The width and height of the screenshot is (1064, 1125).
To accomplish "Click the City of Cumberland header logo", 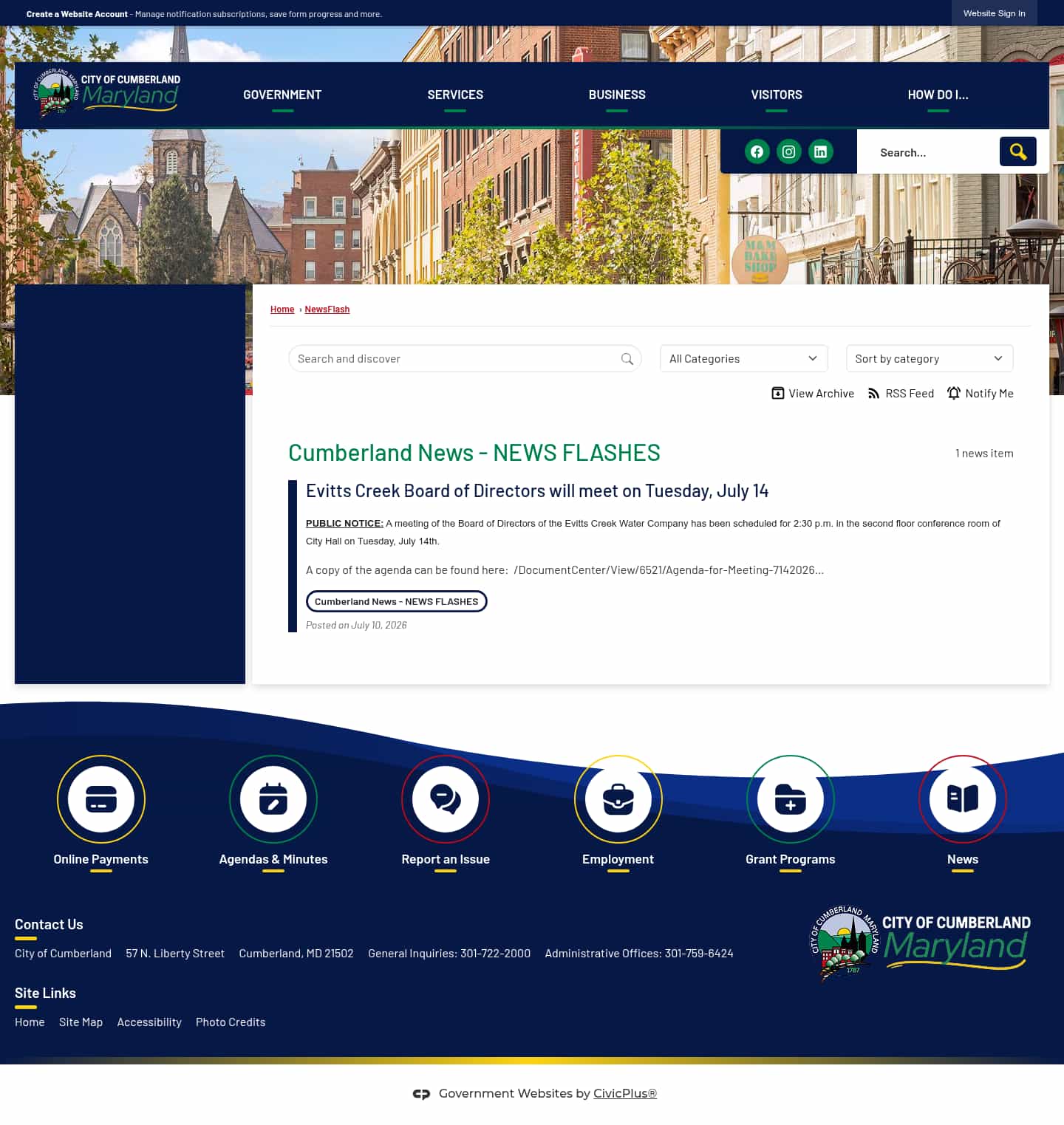I will coord(107,92).
